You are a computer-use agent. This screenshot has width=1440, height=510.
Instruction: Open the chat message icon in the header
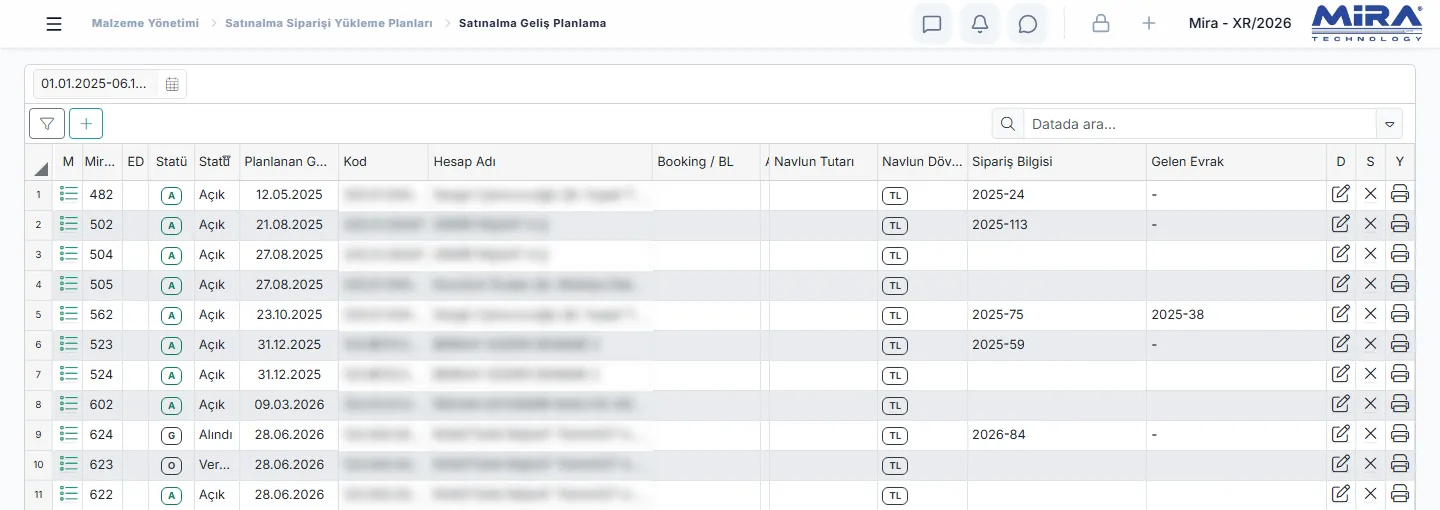pos(932,24)
